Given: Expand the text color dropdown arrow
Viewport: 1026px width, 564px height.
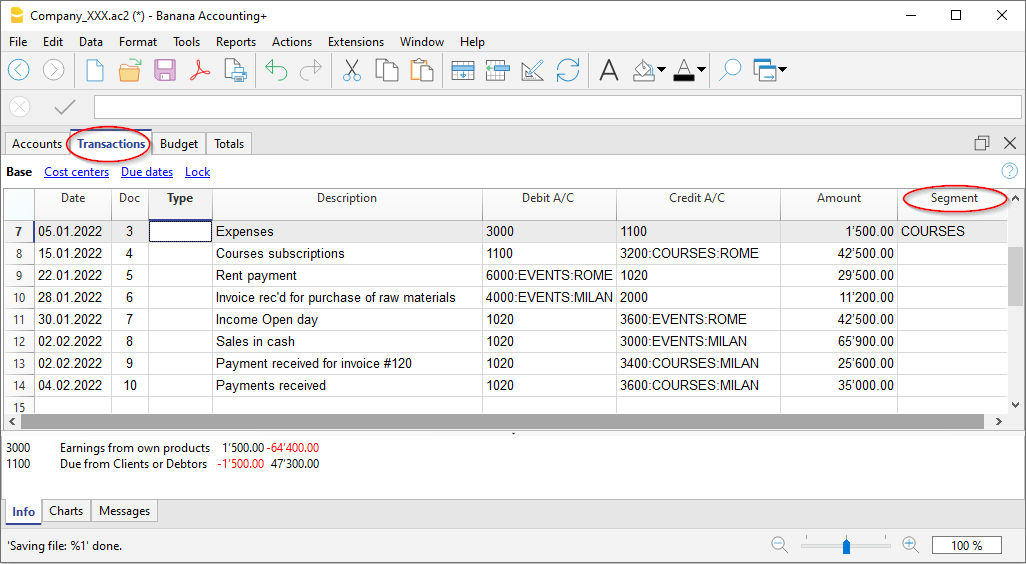Looking at the screenshot, I should [x=701, y=70].
